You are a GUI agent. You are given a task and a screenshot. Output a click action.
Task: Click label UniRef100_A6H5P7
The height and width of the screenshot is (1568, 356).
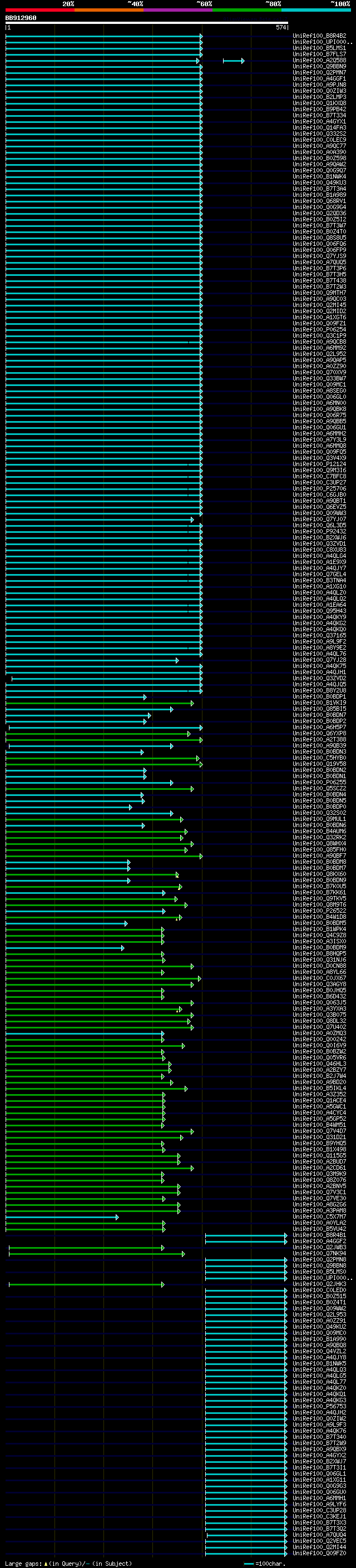[x=319, y=728]
